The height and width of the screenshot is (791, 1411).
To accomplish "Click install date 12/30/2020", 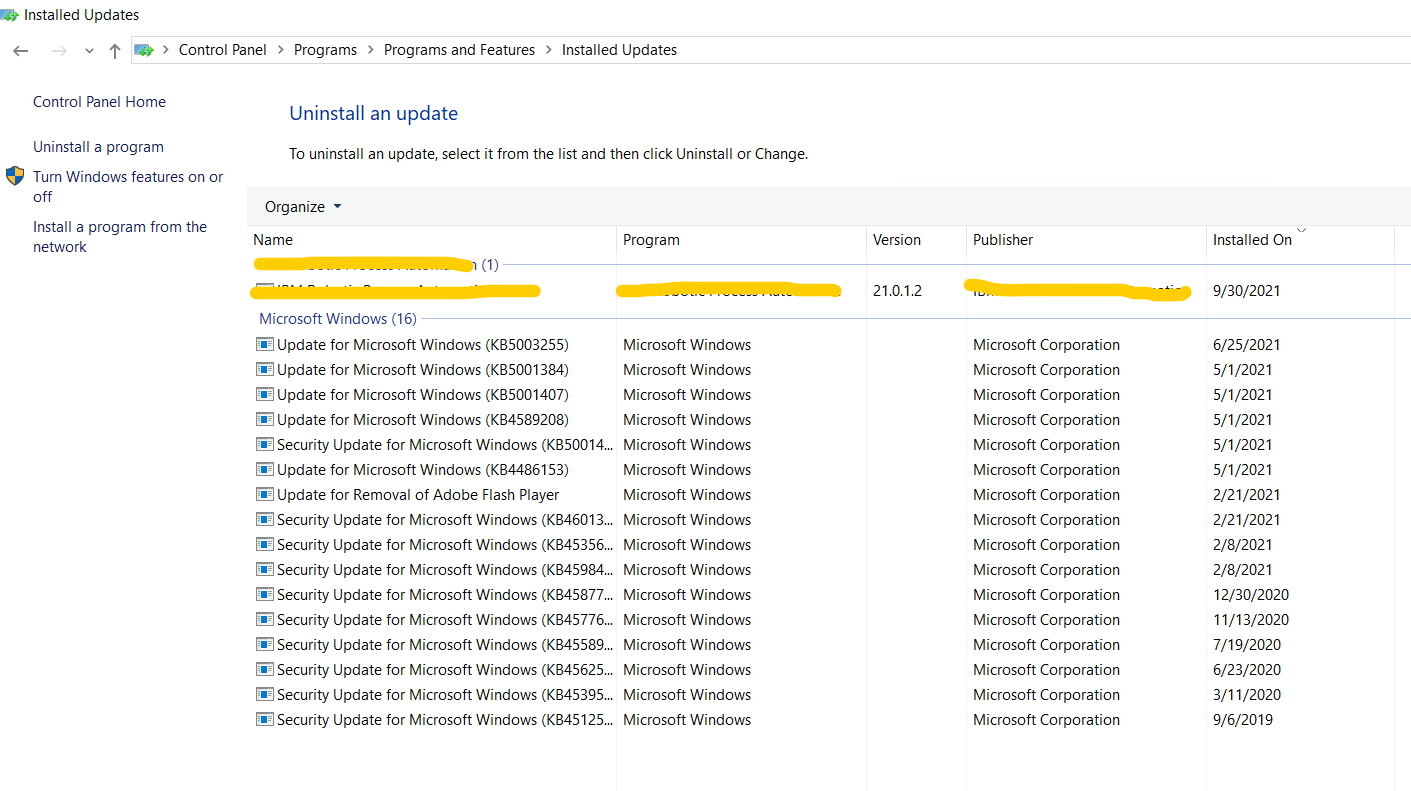I will click(1251, 595).
